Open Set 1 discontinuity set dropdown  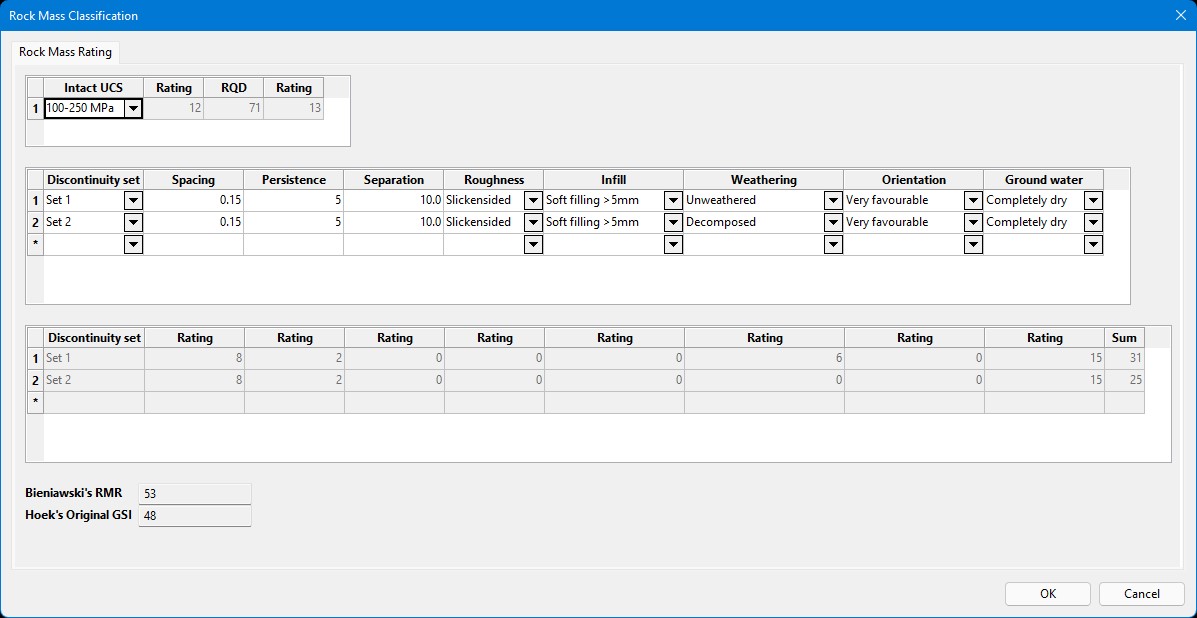[133, 200]
